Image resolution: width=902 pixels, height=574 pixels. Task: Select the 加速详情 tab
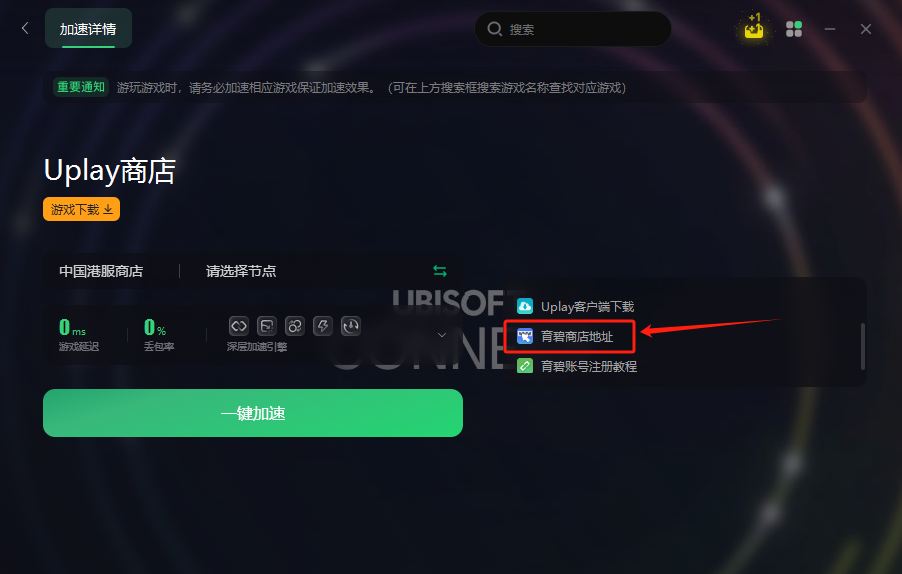88,29
